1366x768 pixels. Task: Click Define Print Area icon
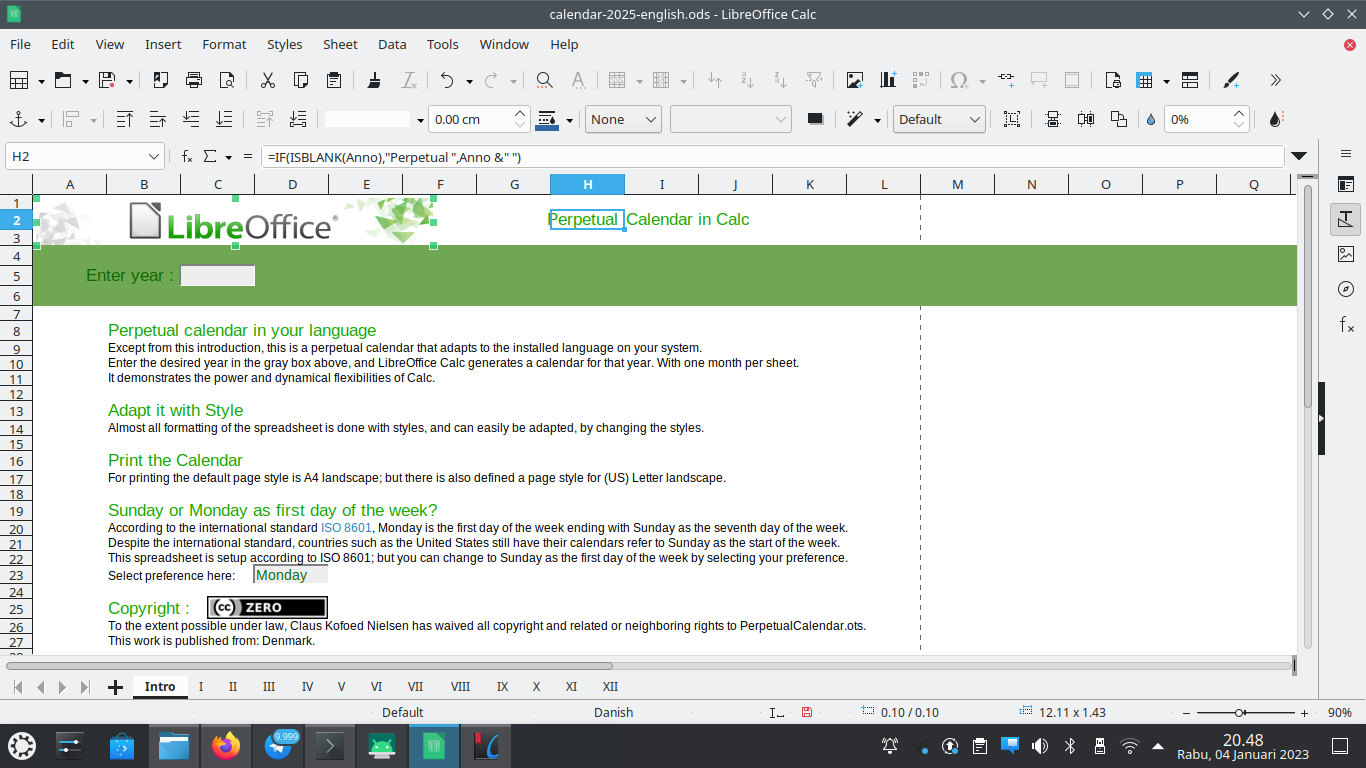click(x=1113, y=80)
